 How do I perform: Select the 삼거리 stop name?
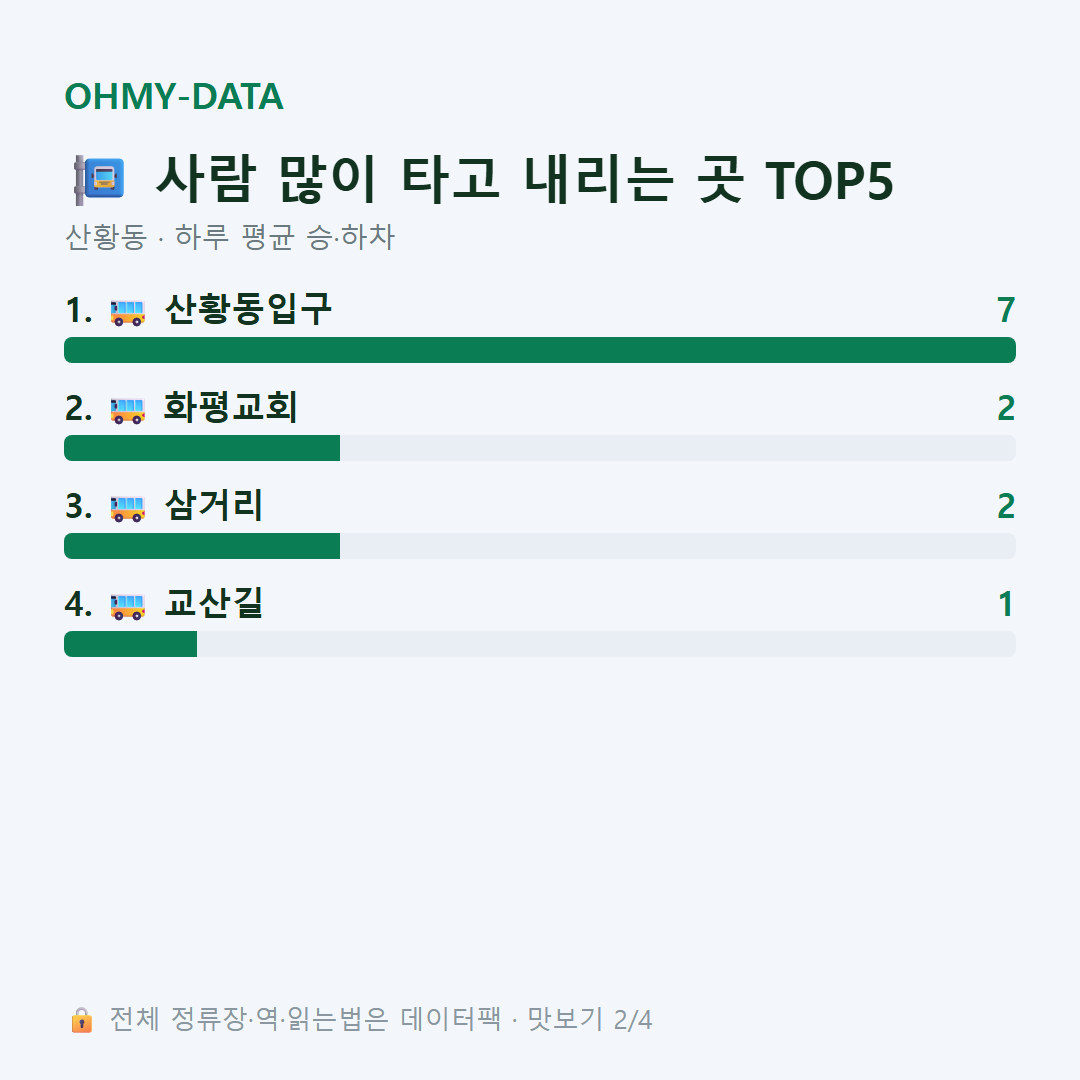(214, 506)
